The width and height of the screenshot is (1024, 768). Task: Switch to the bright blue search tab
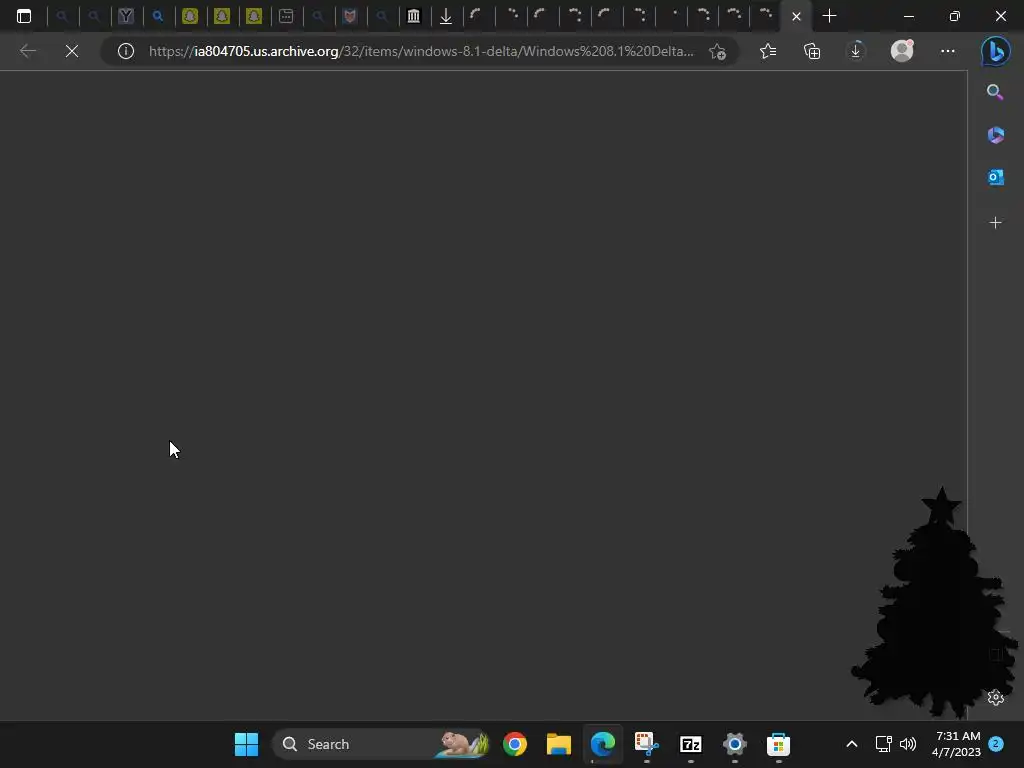[158, 16]
